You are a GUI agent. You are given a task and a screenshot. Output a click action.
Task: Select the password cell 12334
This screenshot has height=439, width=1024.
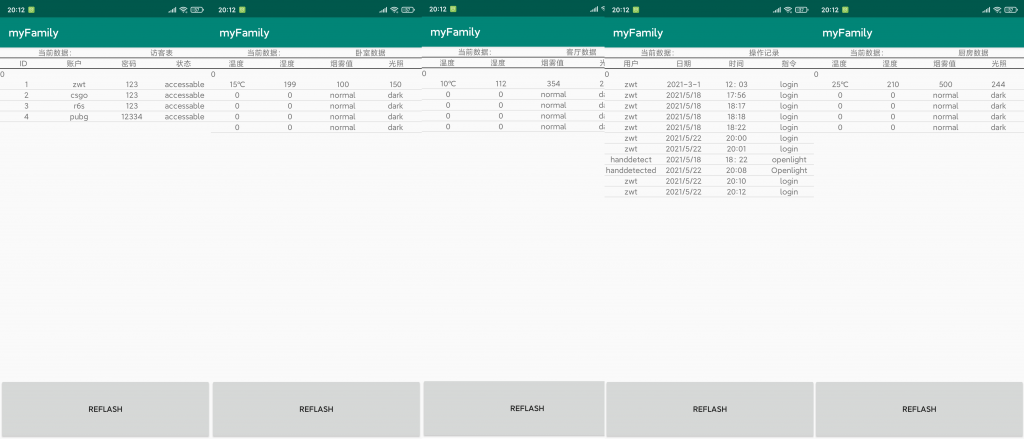(131, 116)
